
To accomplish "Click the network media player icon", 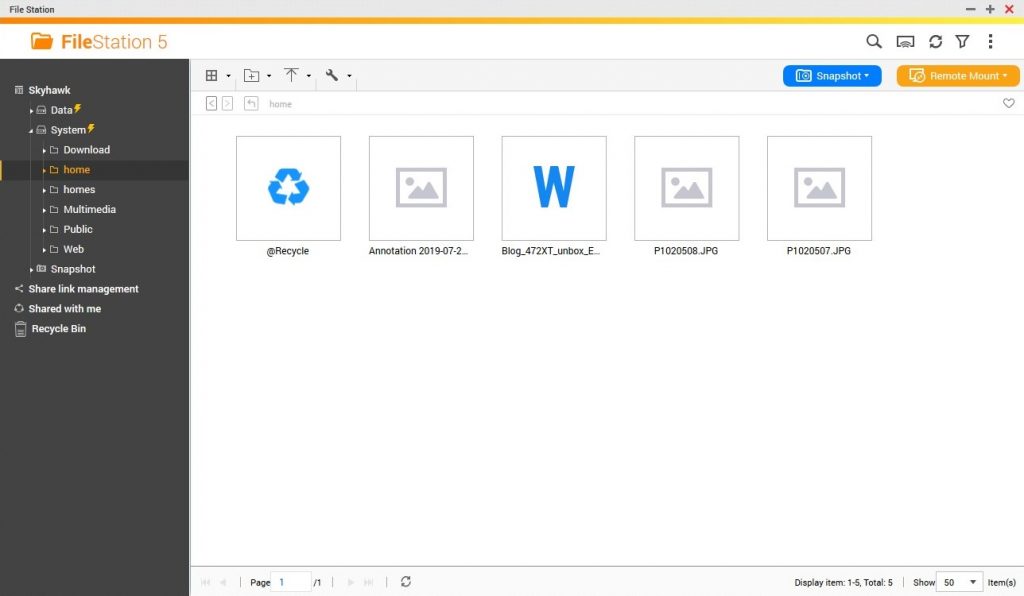I will tap(905, 42).
